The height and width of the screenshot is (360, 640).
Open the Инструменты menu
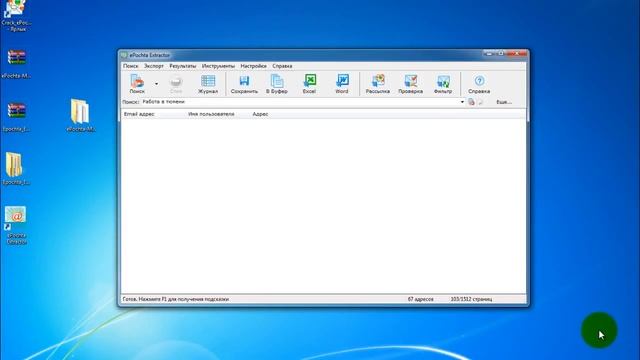point(218,66)
